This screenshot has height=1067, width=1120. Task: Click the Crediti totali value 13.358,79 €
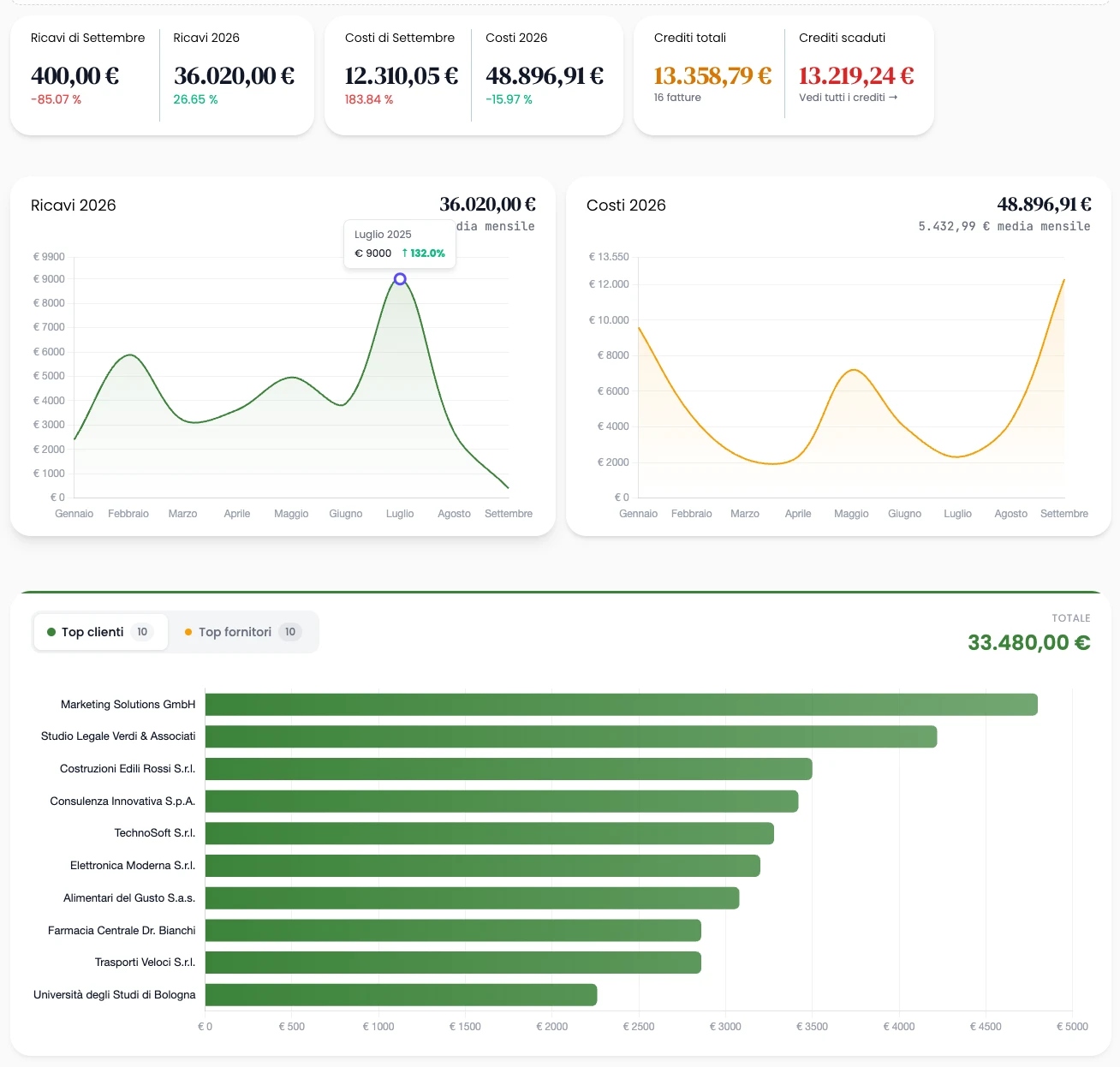712,76
